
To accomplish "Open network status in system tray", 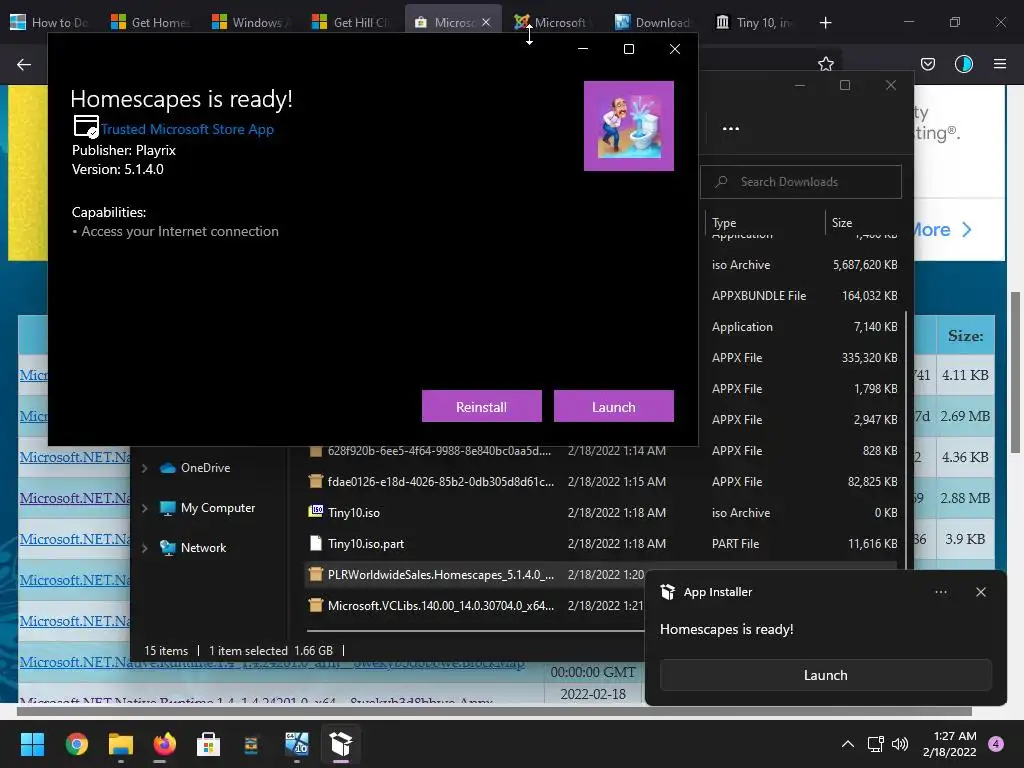I will (876, 744).
